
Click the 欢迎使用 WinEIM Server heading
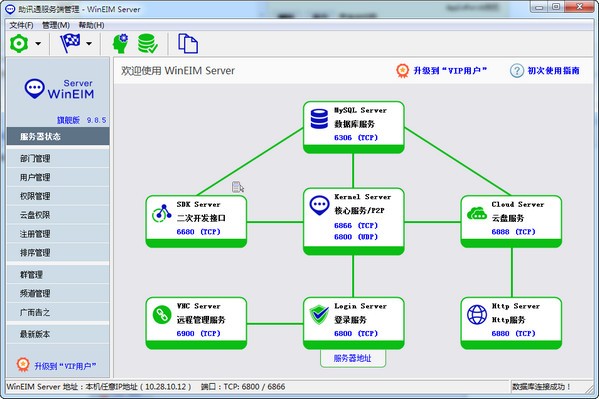178,71
